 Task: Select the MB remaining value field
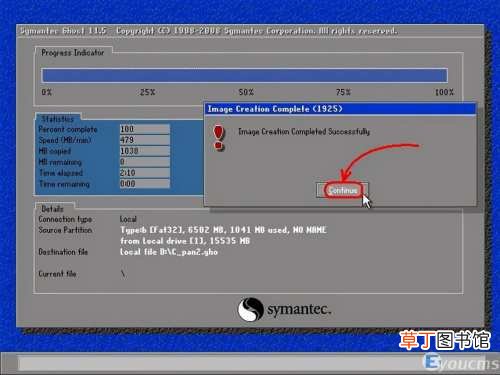(x=145, y=162)
